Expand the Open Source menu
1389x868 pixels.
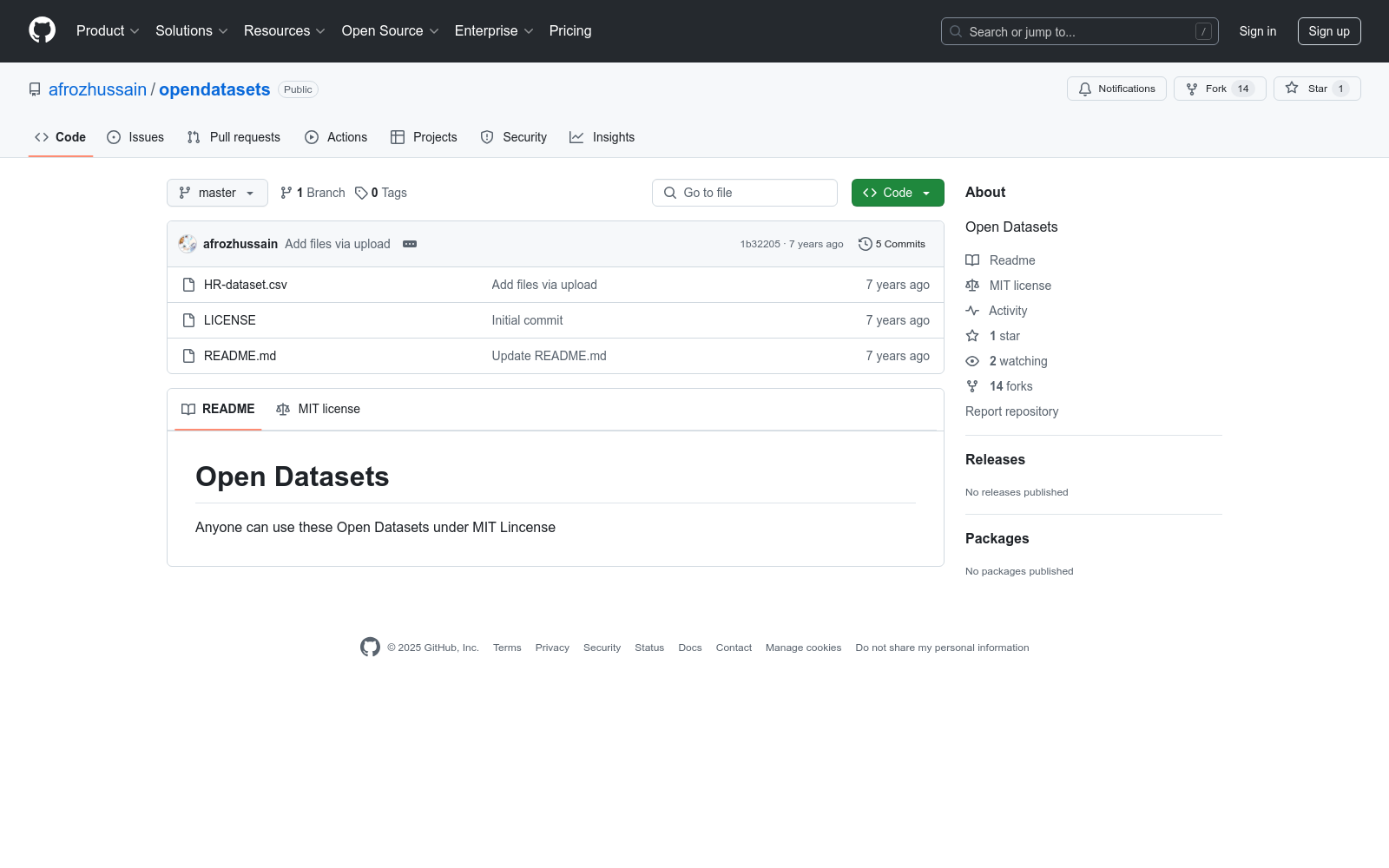point(391,30)
